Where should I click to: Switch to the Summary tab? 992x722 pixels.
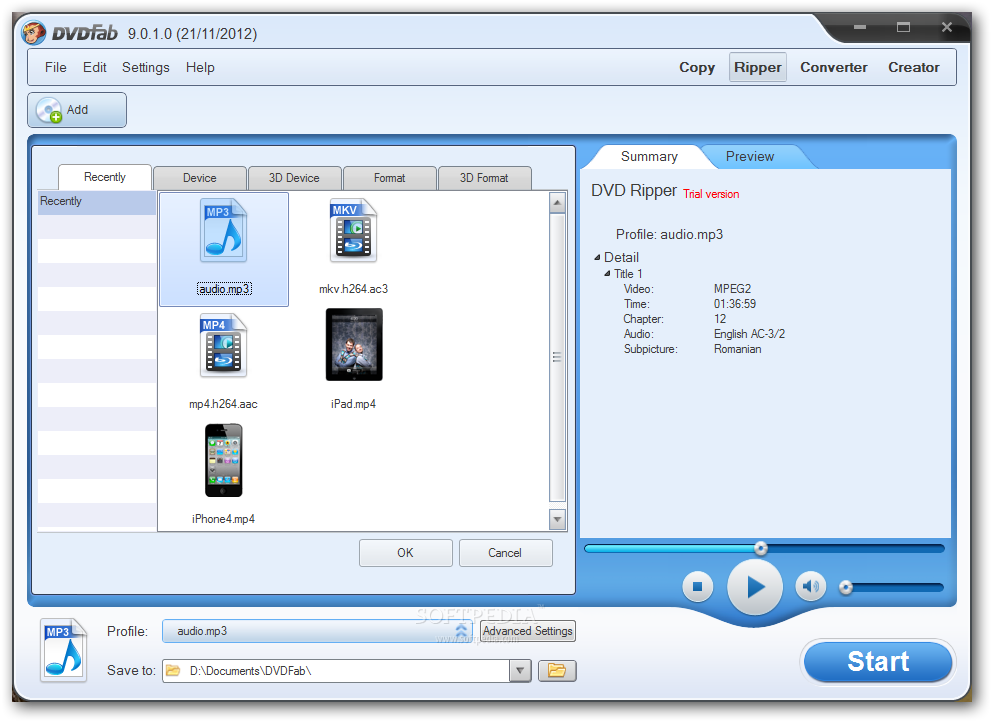[x=649, y=156]
